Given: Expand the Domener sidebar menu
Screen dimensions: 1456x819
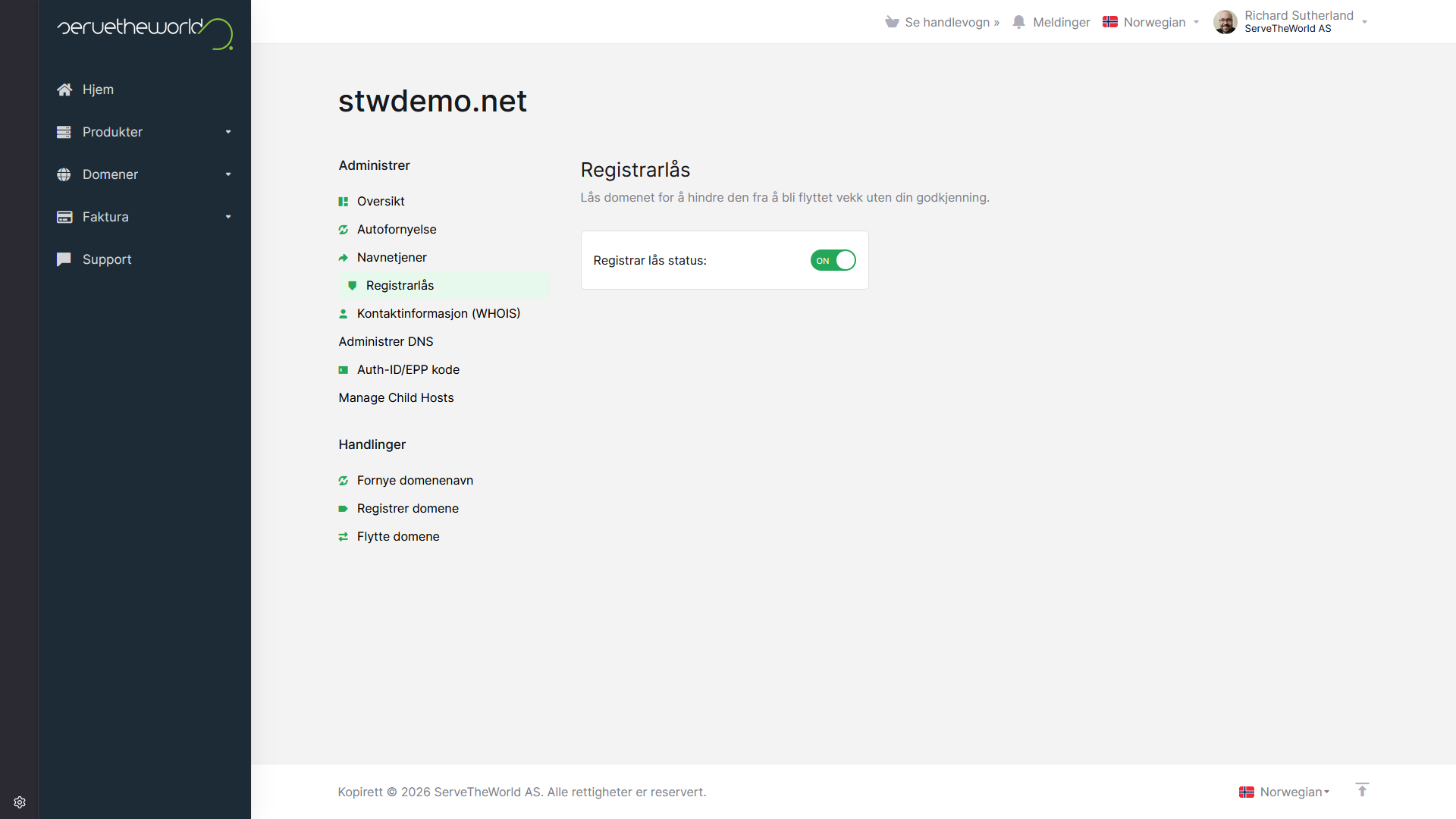Looking at the screenshot, I should pos(144,174).
